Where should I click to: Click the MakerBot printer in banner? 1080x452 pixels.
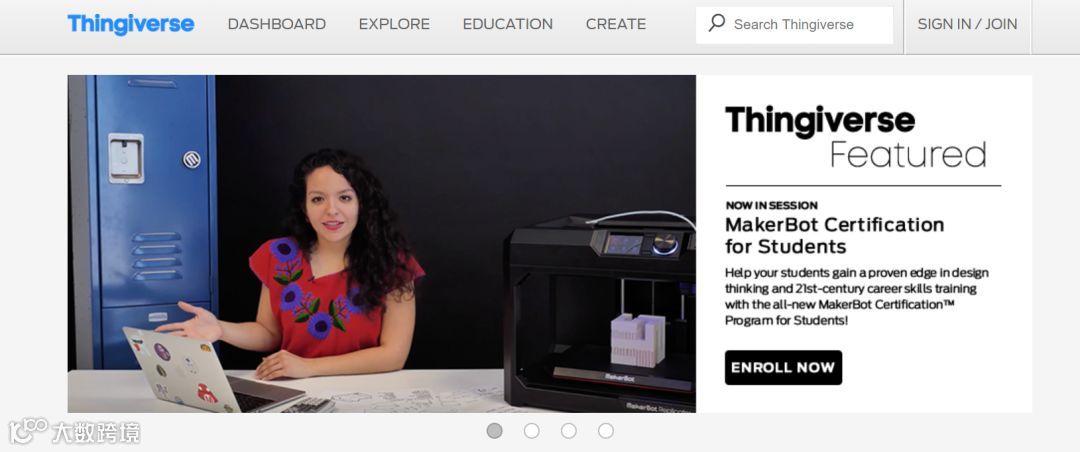599,314
